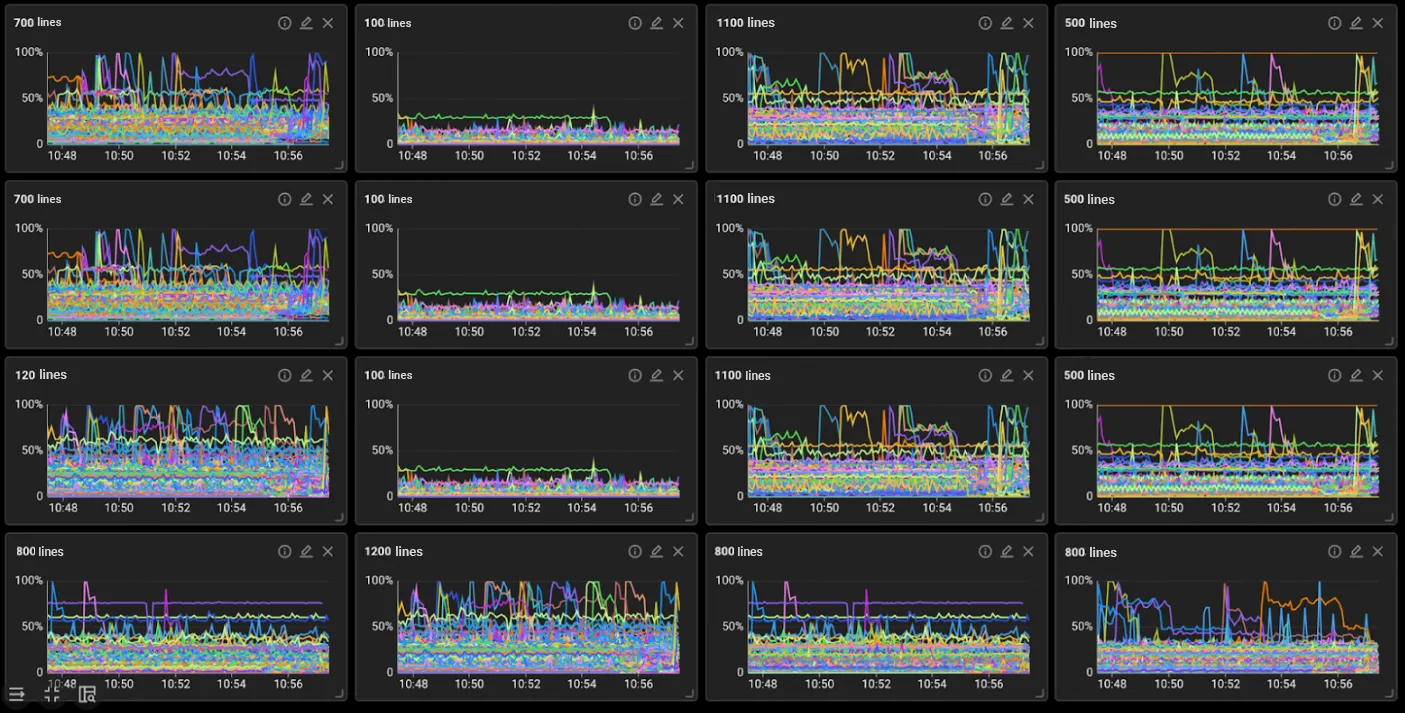Image resolution: width=1405 pixels, height=713 pixels.
Task: Show info for 800 lines panel beside 1200
Action: (x=985, y=552)
